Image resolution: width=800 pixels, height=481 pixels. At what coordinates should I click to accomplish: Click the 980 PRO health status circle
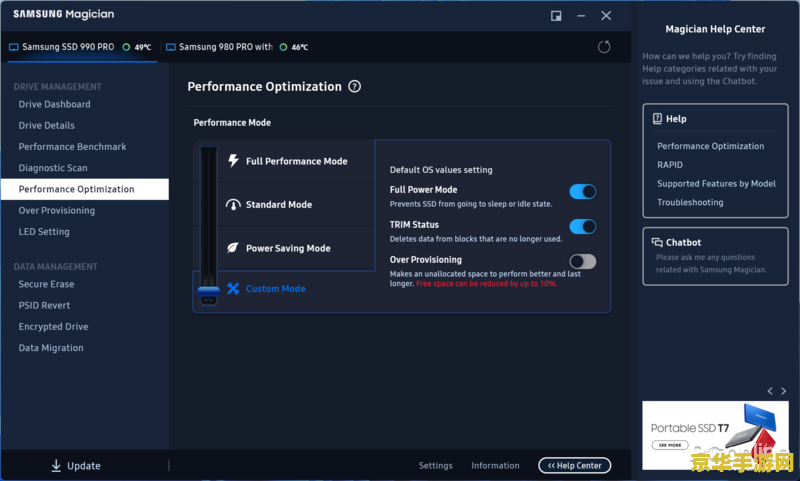pyautogui.click(x=283, y=47)
